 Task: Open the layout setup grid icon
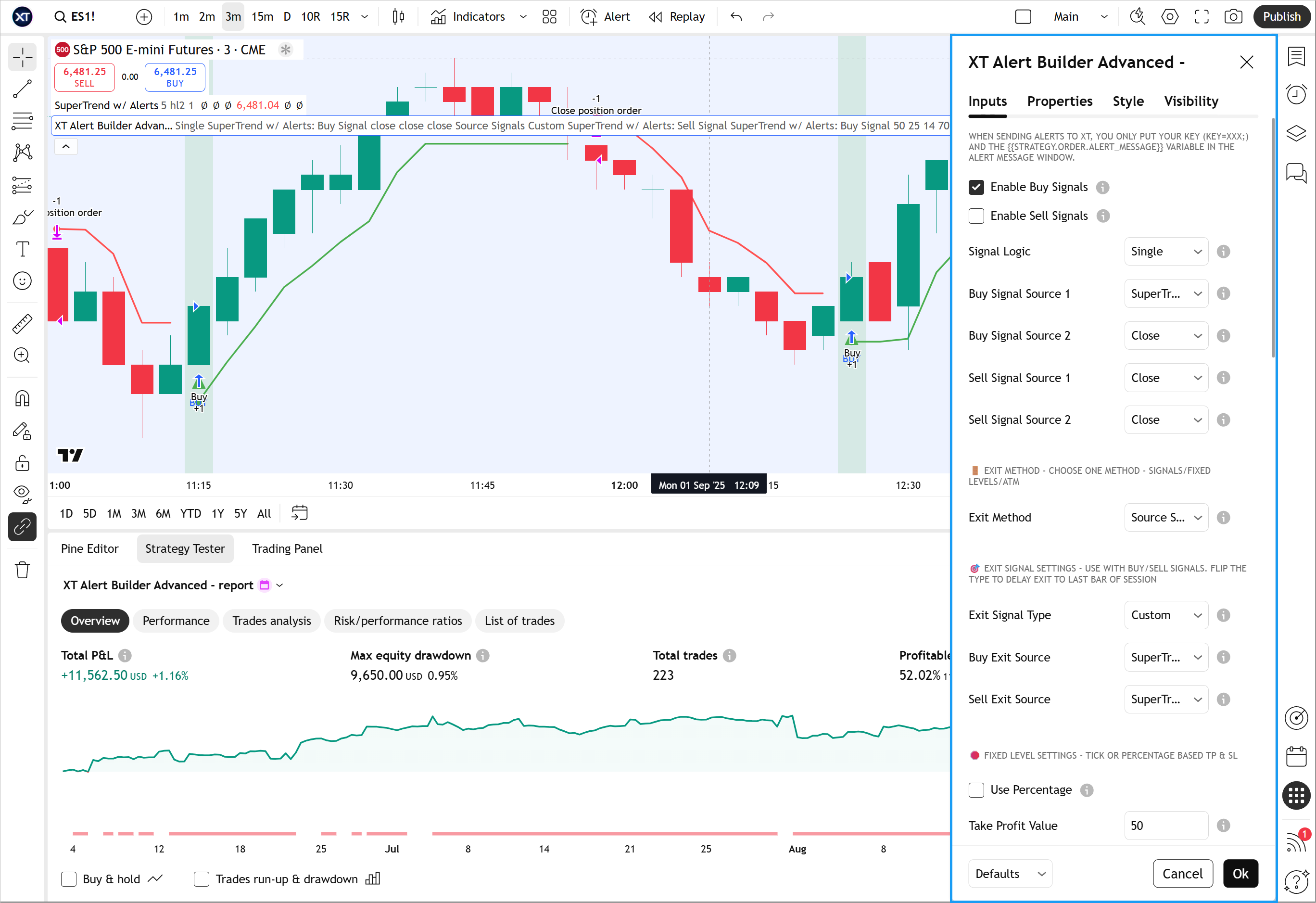click(549, 16)
